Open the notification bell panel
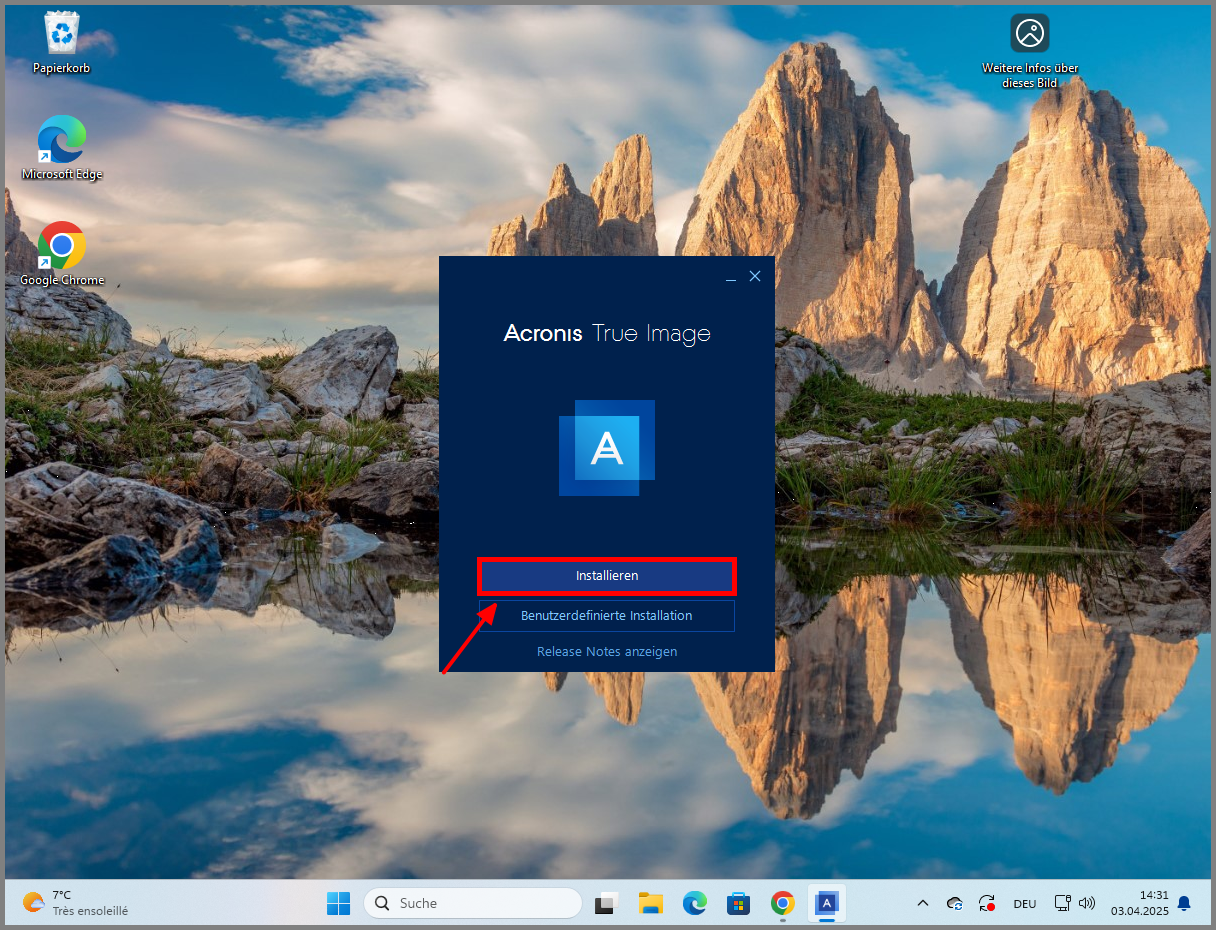Image resolution: width=1216 pixels, height=930 pixels. pyautogui.click(x=1185, y=903)
